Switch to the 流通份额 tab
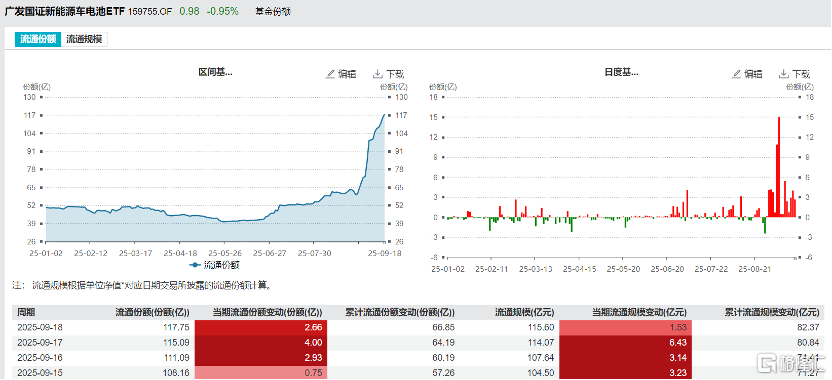 38,39
